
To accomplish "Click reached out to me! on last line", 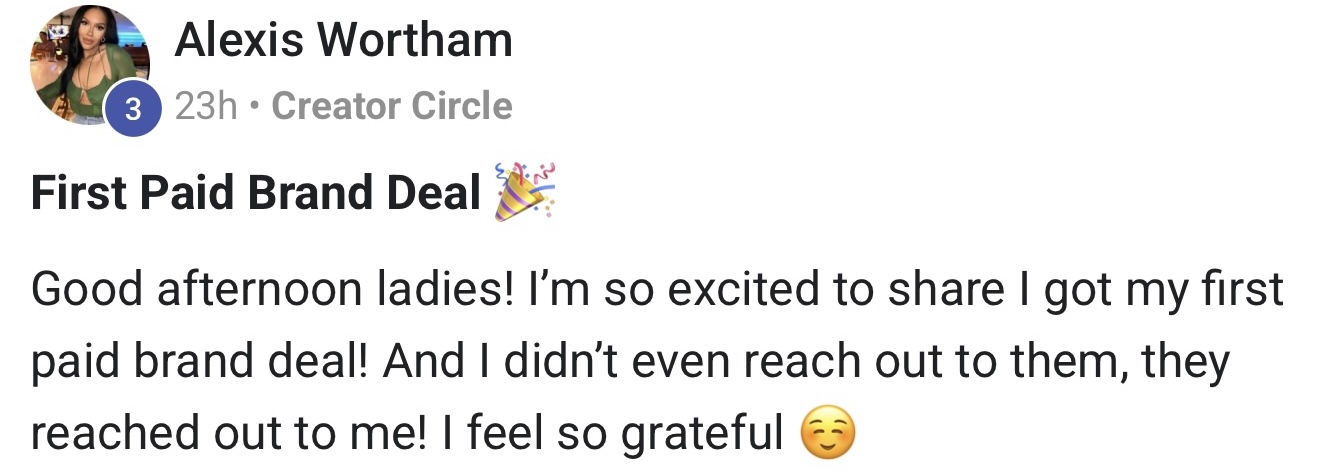I will pyautogui.click(x=220, y=434).
